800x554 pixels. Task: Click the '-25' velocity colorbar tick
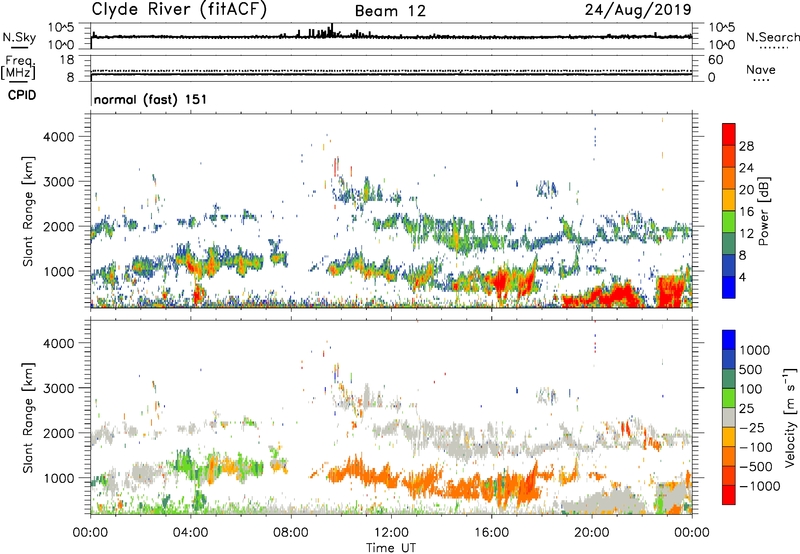[x=752, y=427]
